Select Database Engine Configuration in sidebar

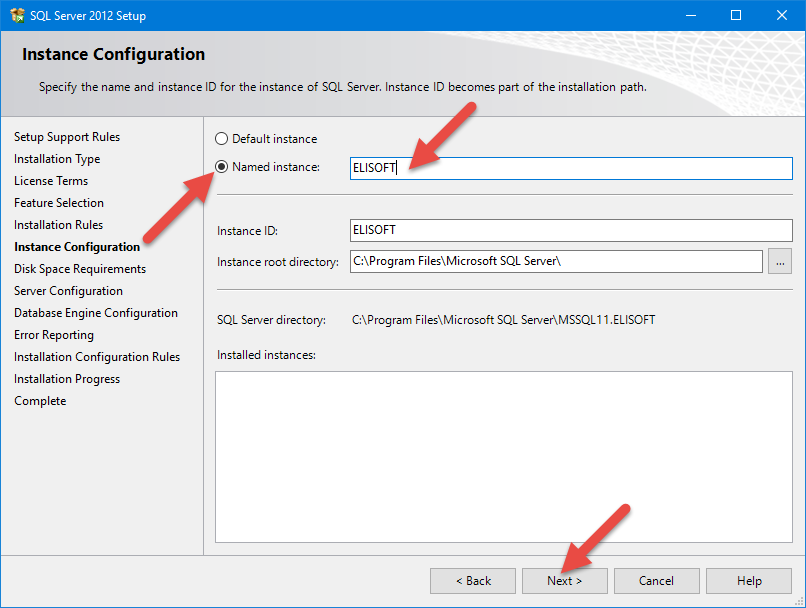click(x=96, y=313)
